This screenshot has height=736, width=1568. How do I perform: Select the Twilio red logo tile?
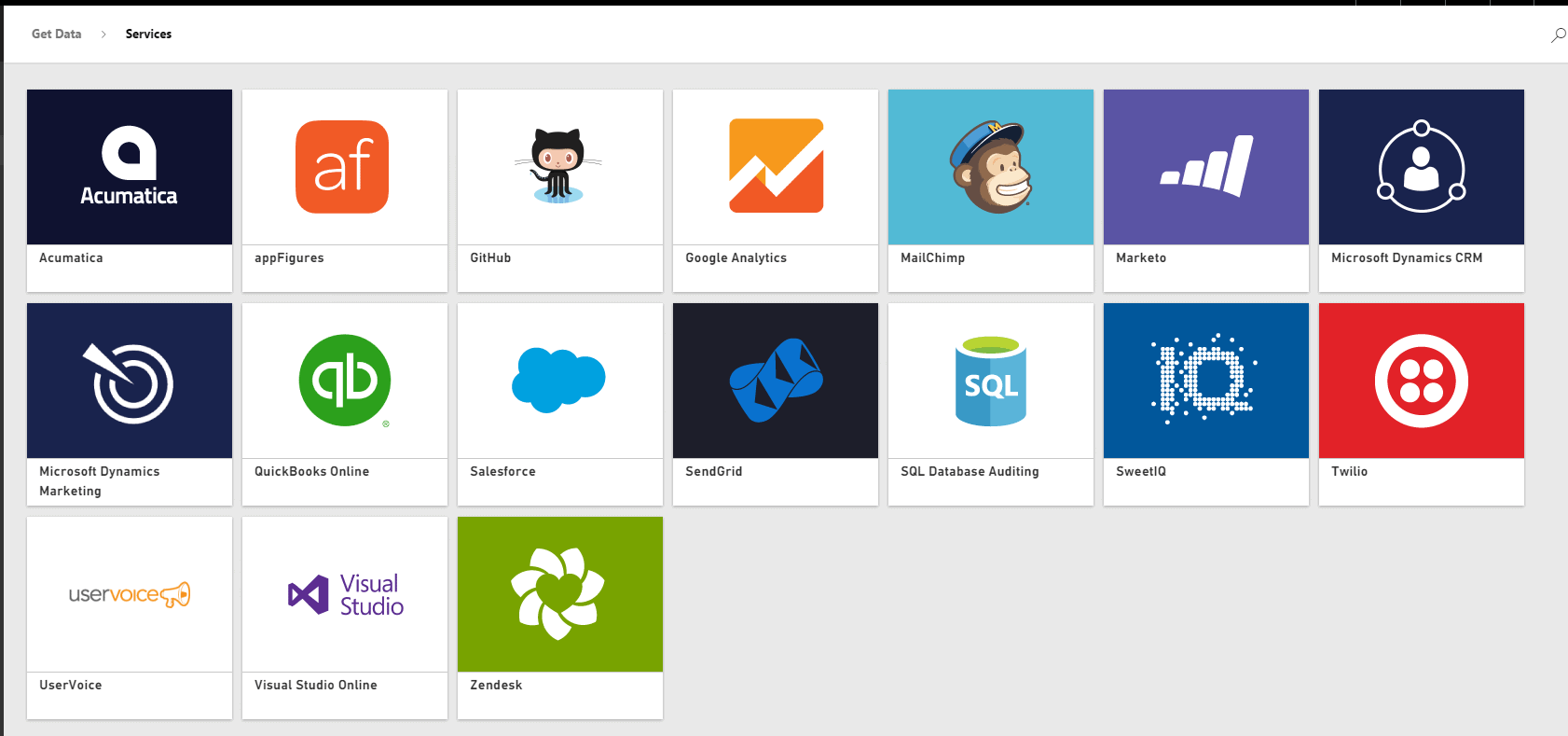point(1421,381)
